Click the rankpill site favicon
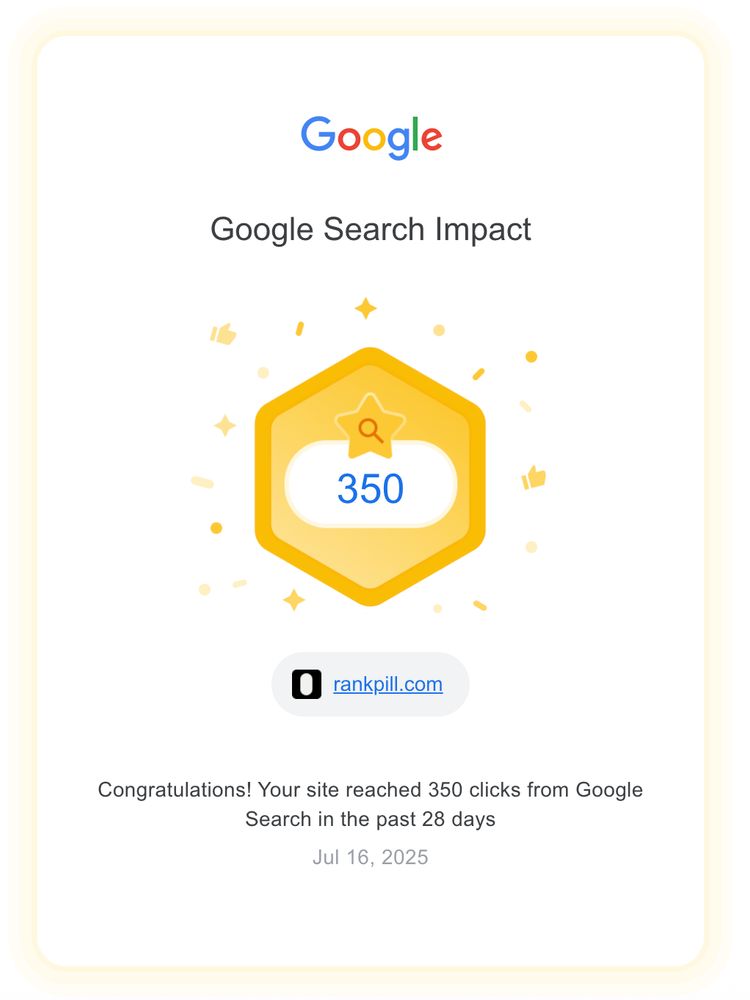750x1000 pixels. point(307,684)
